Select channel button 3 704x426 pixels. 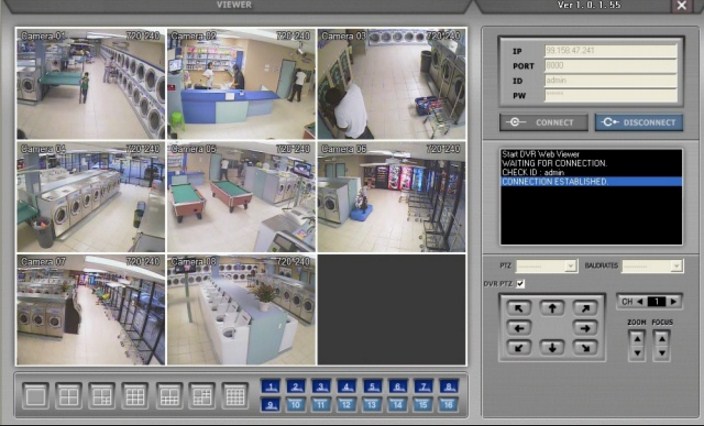[x=321, y=386]
